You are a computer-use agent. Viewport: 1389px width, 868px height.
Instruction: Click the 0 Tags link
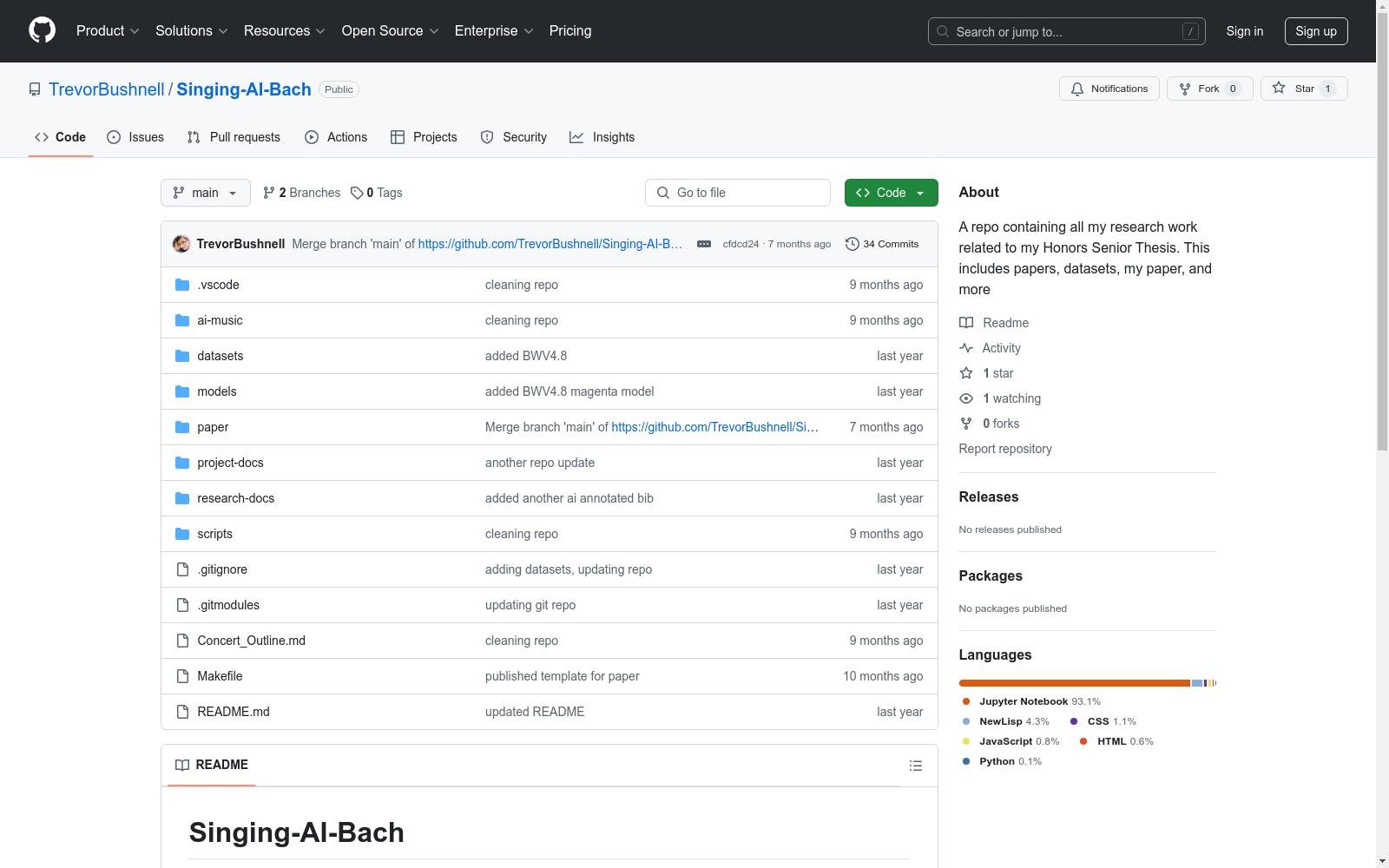(x=377, y=193)
